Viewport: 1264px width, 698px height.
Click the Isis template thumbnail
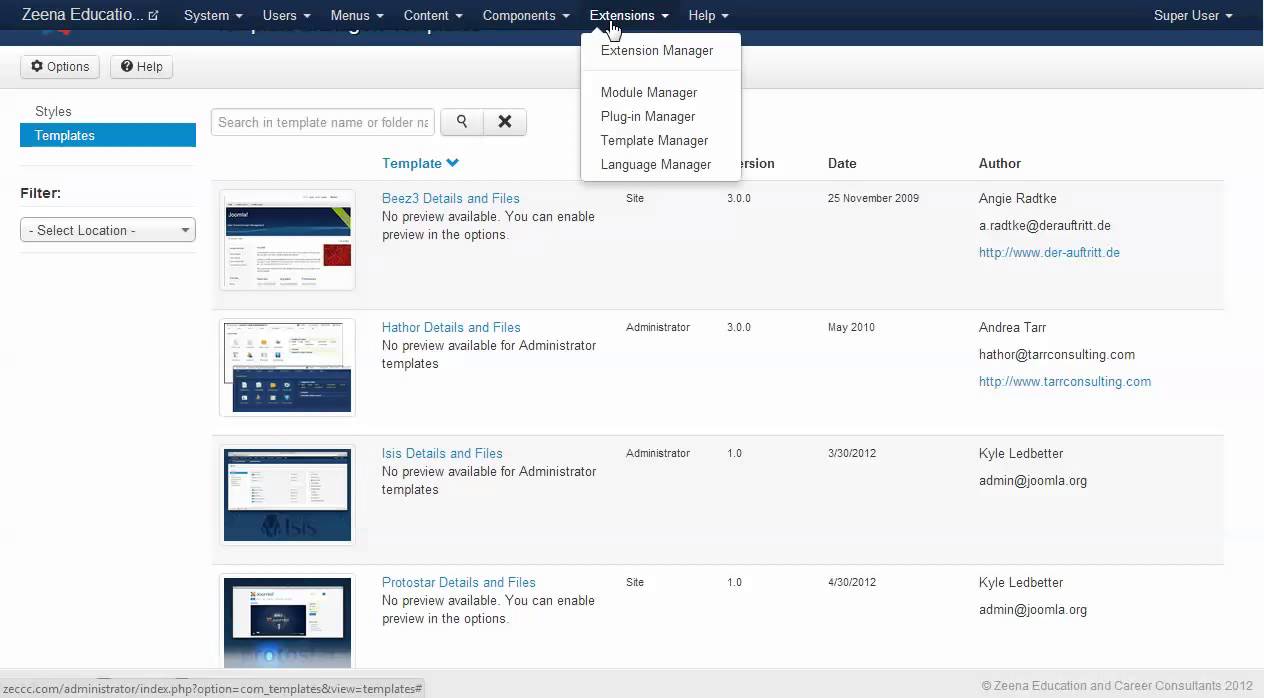click(287, 495)
